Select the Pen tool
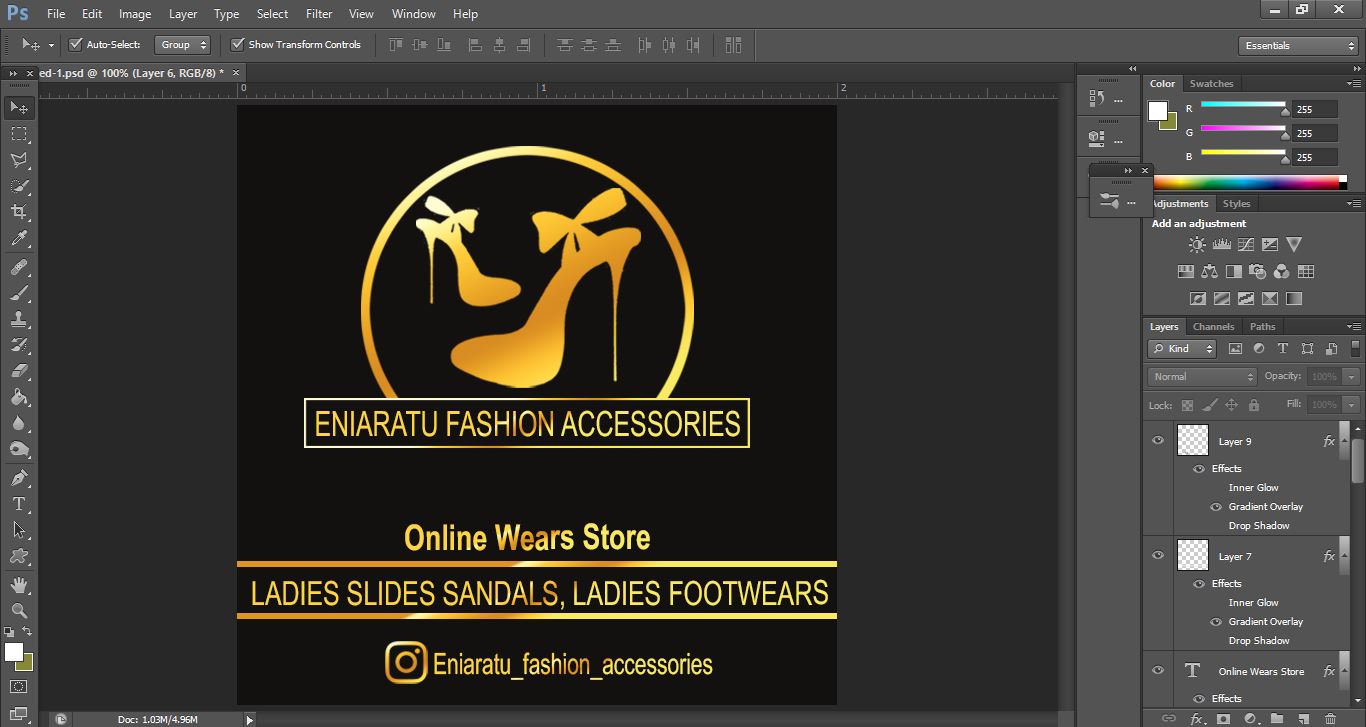Image resolution: width=1366 pixels, height=727 pixels. (x=19, y=478)
